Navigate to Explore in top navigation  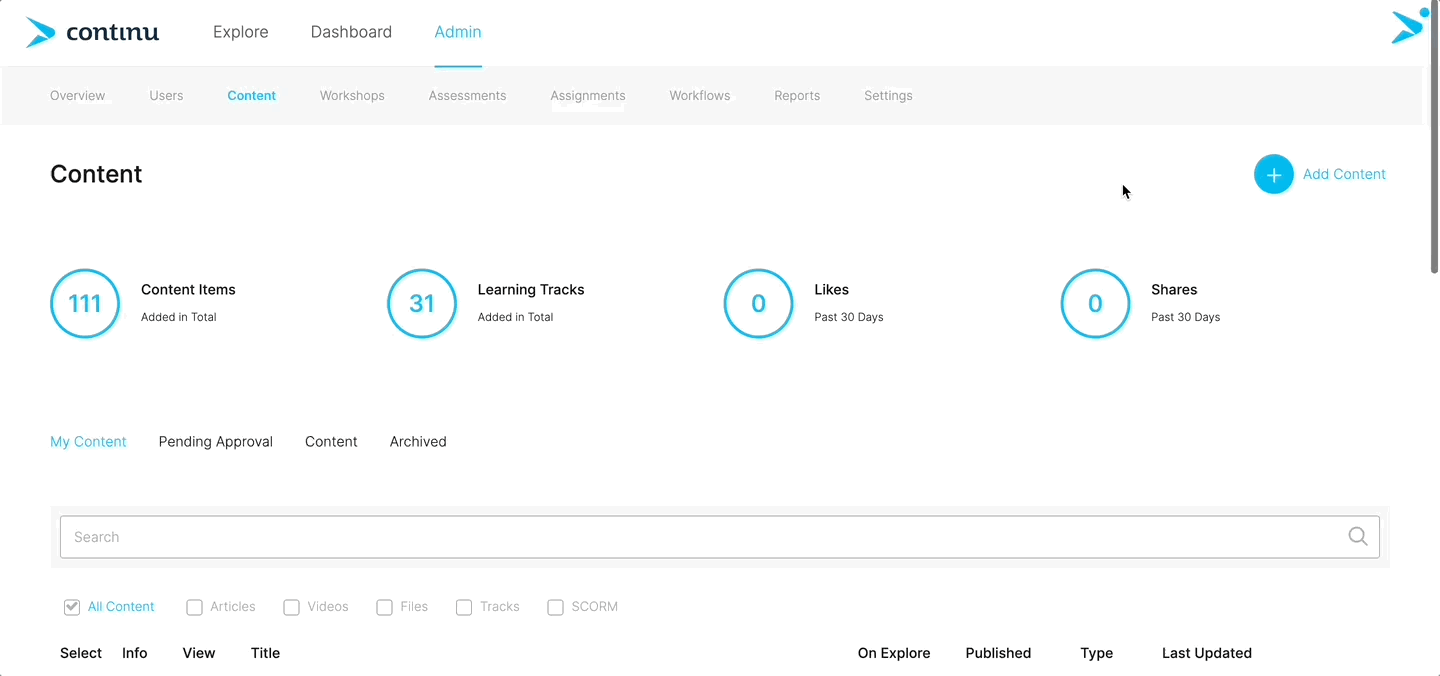click(x=240, y=32)
